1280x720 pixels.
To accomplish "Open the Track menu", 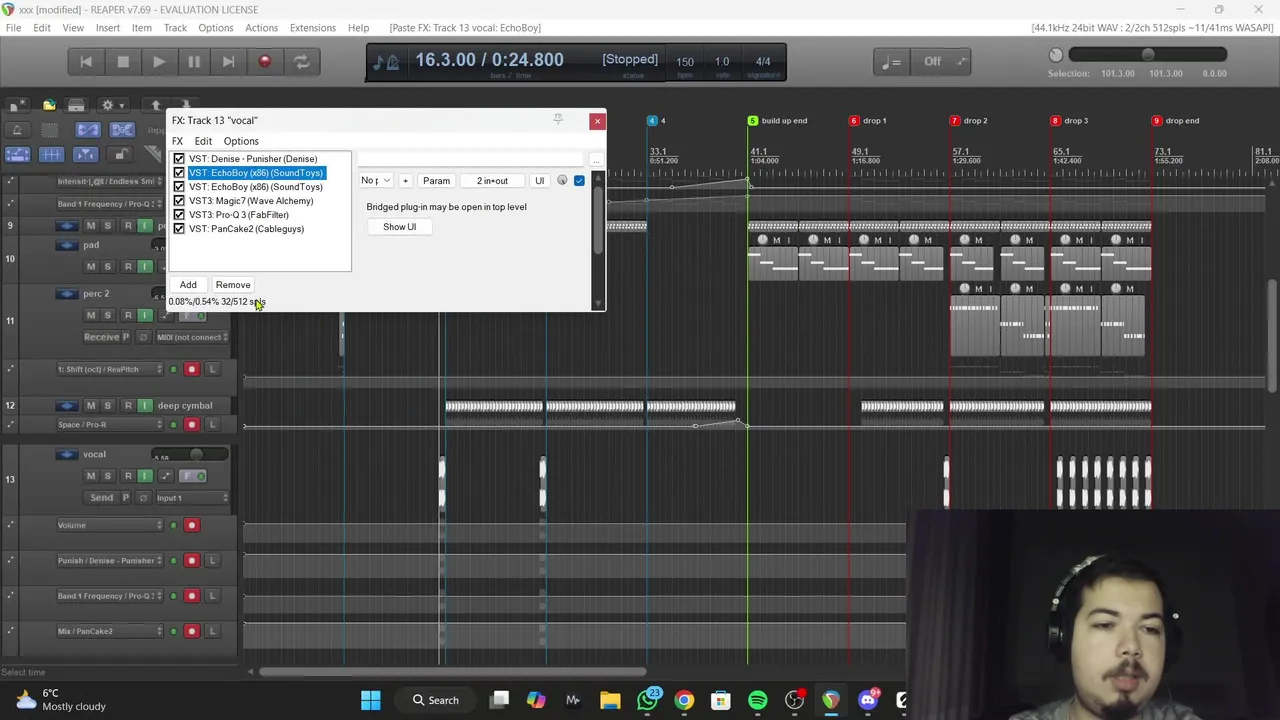I will [x=175, y=28].
